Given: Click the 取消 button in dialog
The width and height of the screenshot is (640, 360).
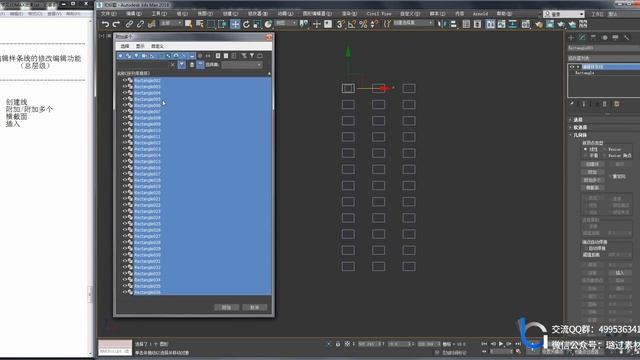Looking at the screenshot, I should (254, 307).
